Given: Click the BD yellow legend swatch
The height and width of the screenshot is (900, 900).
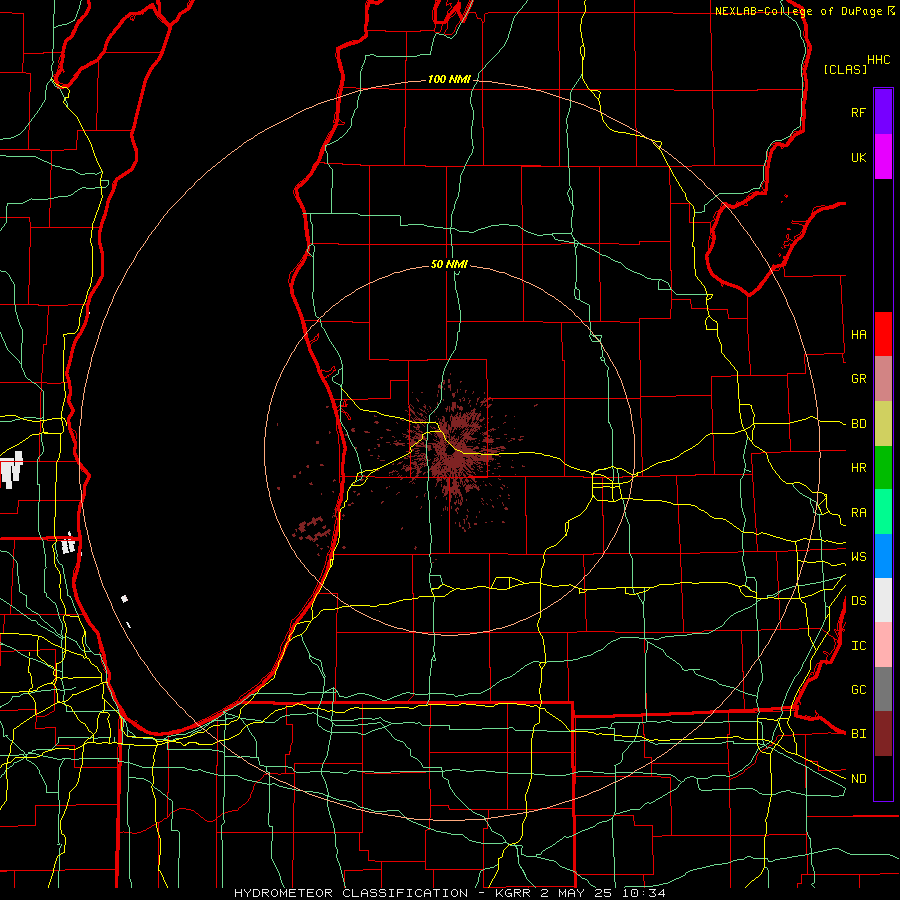Looking at the screenshot, I should click(883, 424).
